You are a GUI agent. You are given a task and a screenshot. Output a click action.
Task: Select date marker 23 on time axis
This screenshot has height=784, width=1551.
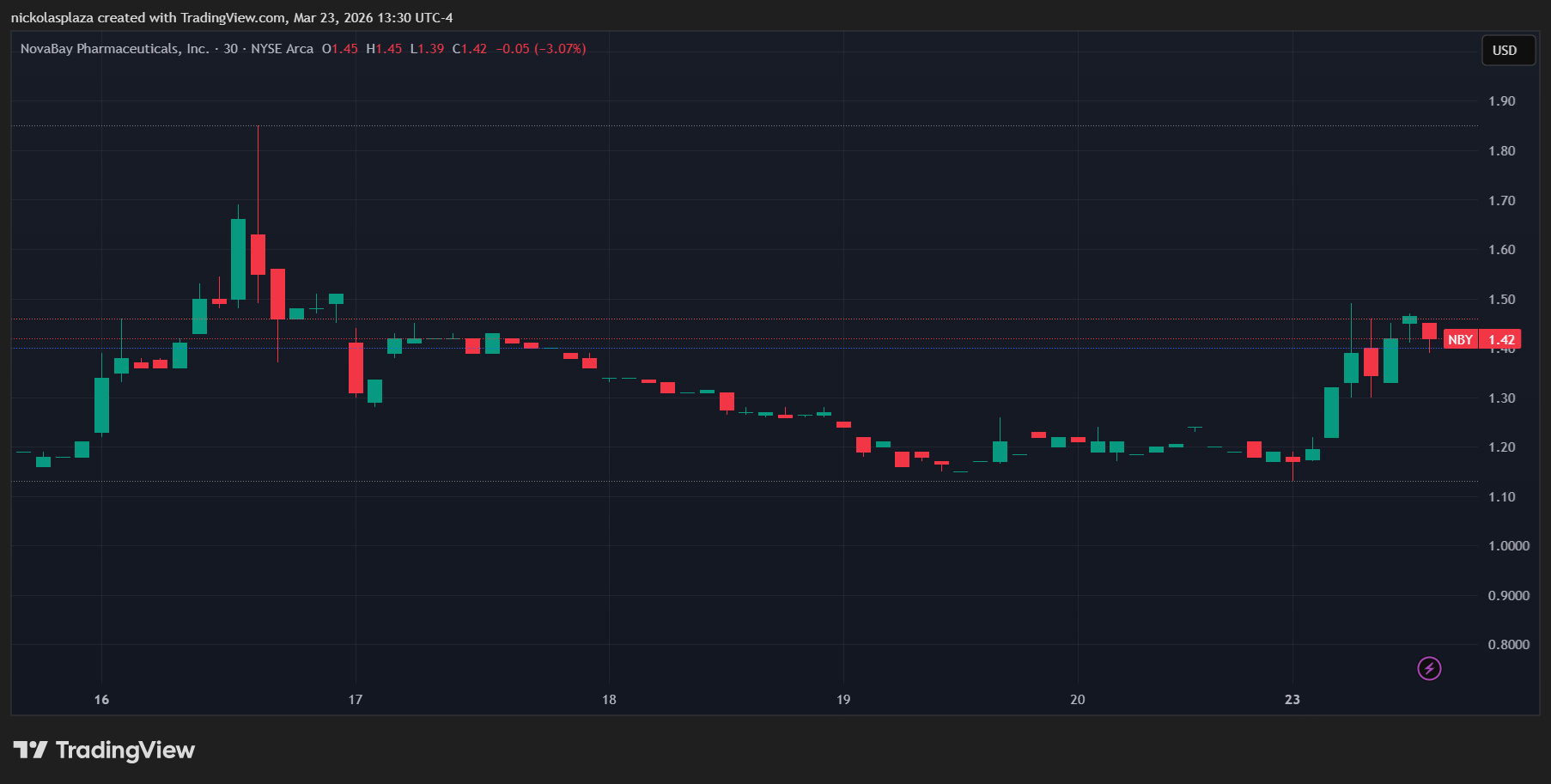pos(1292,699)
